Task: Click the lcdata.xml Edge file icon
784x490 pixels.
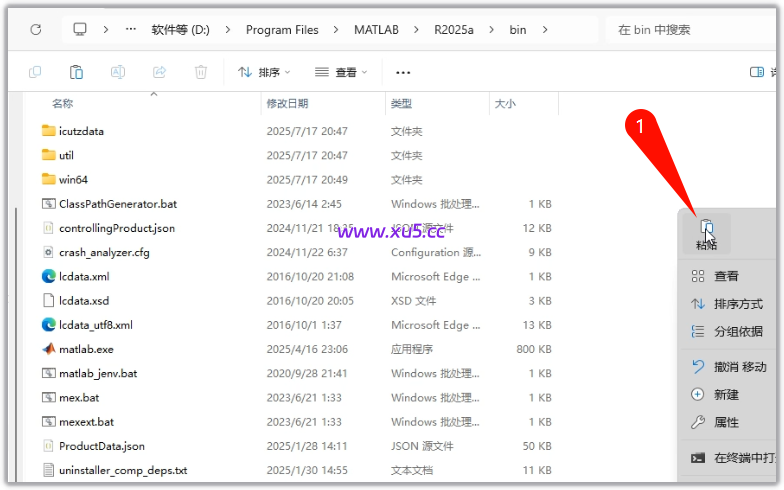Action: point(49,277)
